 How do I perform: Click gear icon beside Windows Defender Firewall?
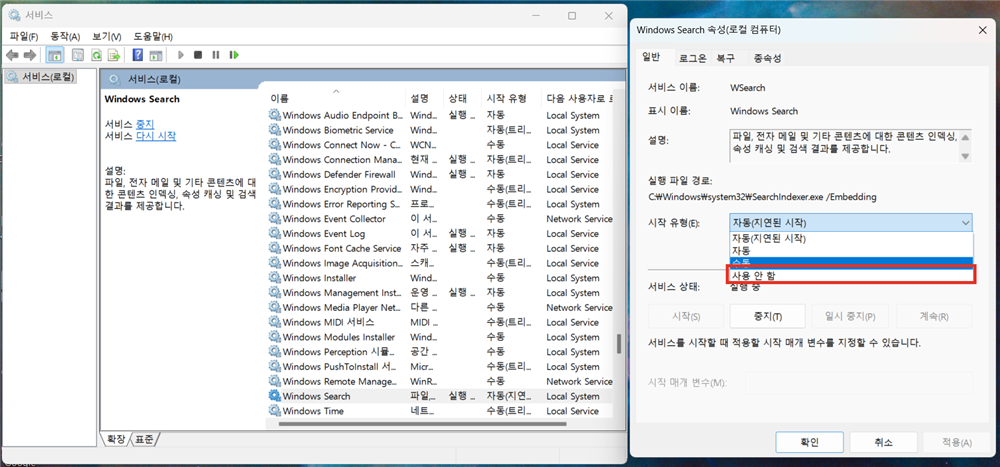pos(274,174)
